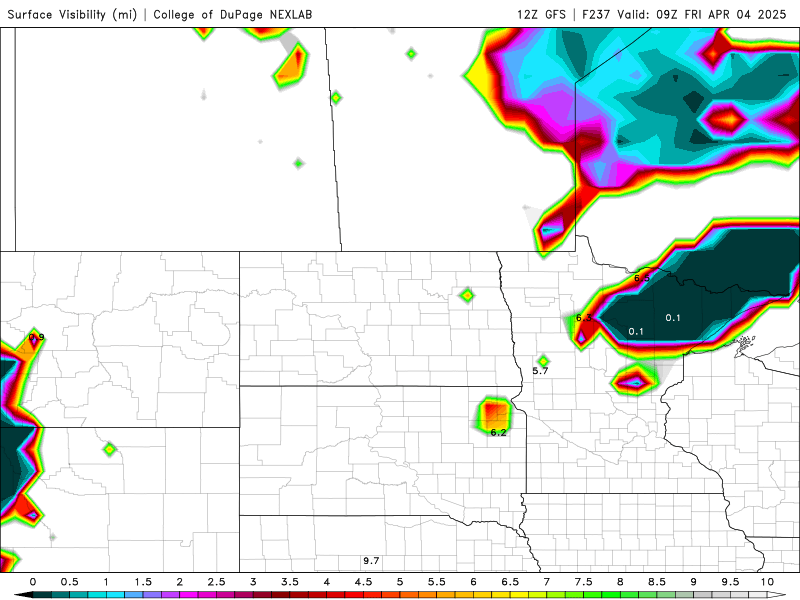Viewport: 800px width, 600px height.
Task: Click the "College of DuPage NEXLAB" label
Action: (233, 15)
